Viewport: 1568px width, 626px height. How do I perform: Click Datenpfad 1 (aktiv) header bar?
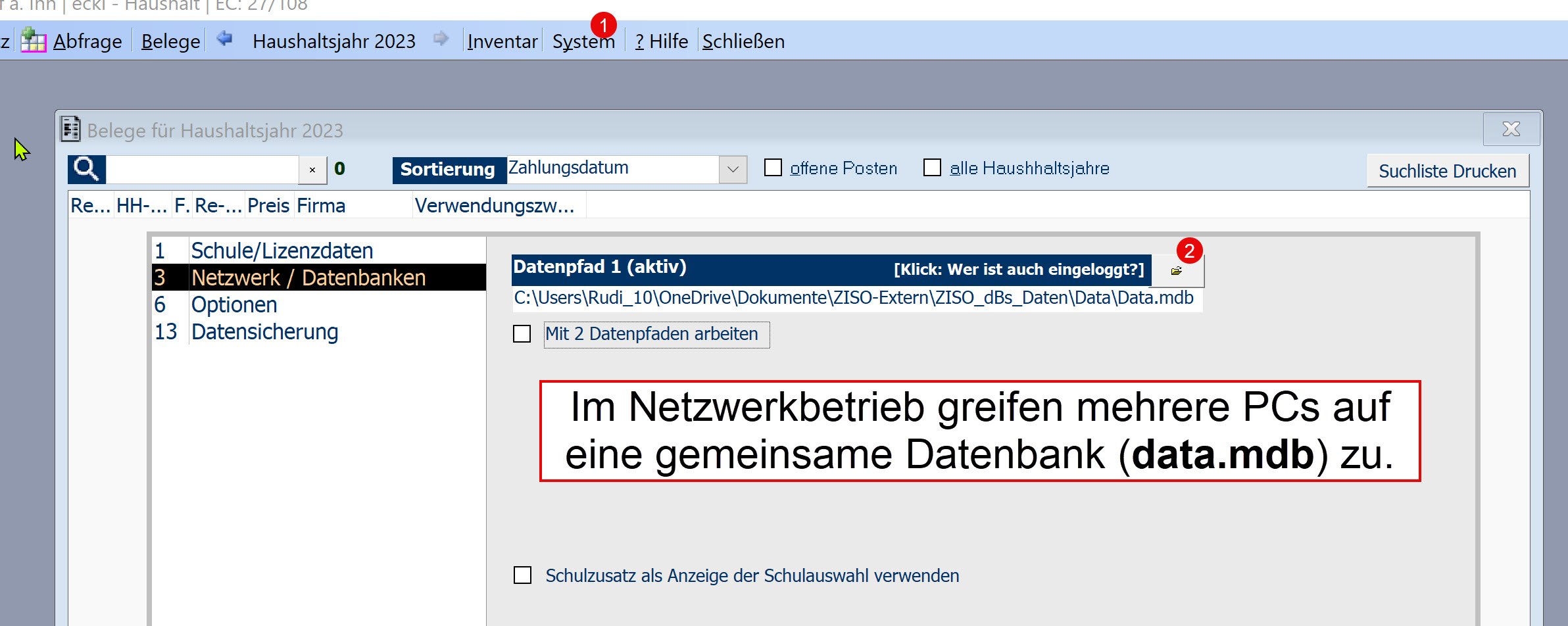tap(831, 269)
